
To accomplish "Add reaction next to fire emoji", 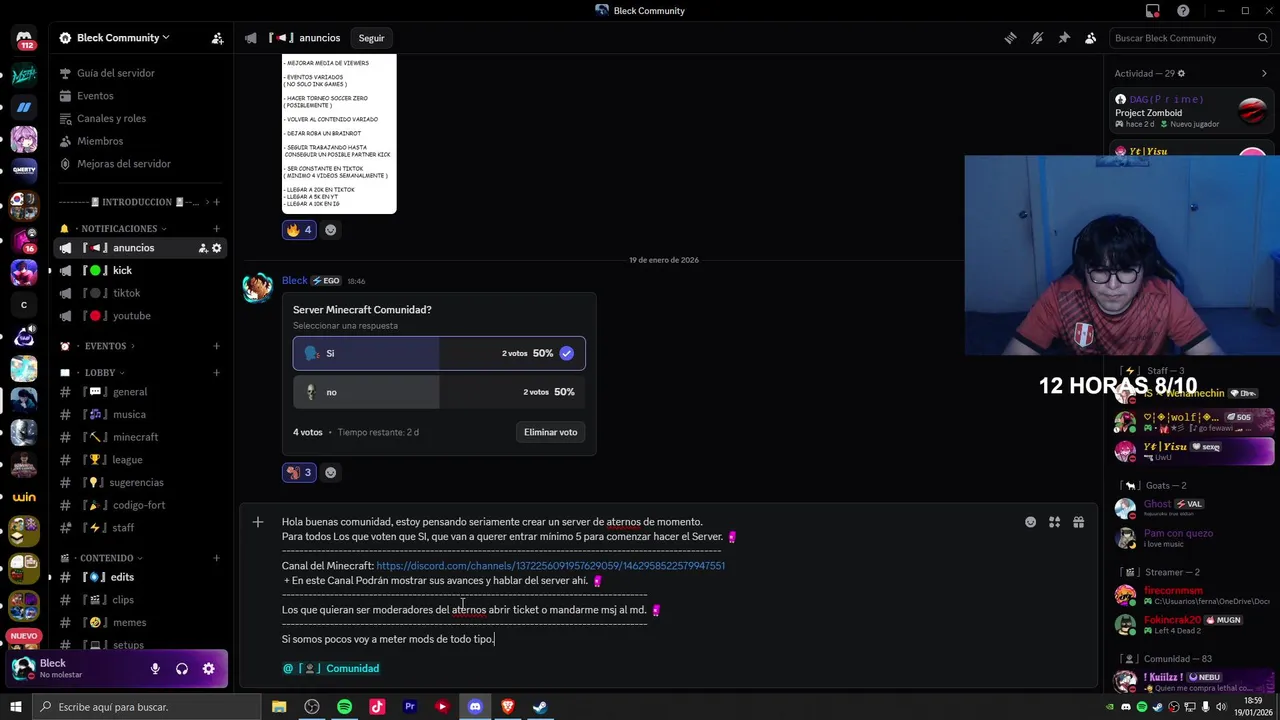I will click(330, 230).
